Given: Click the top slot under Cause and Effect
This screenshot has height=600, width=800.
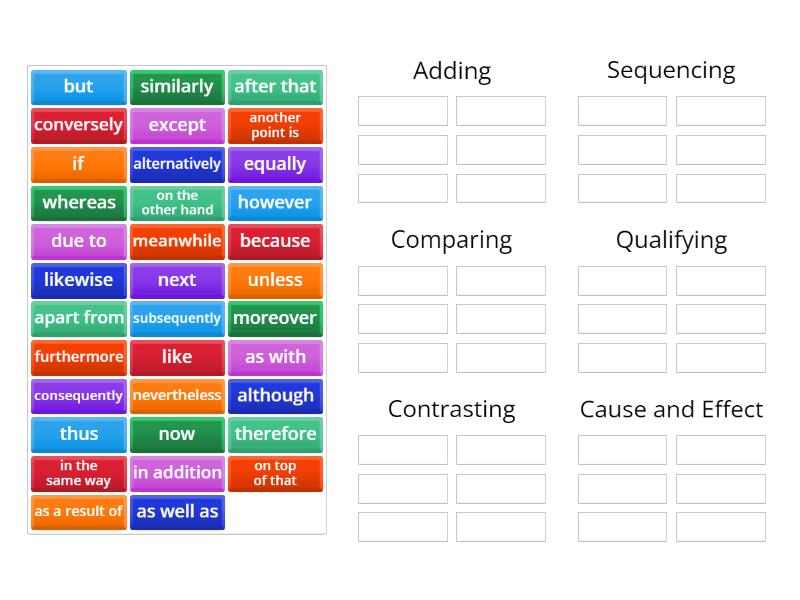Looking at the screenshot, I should [x=621, y=450].
